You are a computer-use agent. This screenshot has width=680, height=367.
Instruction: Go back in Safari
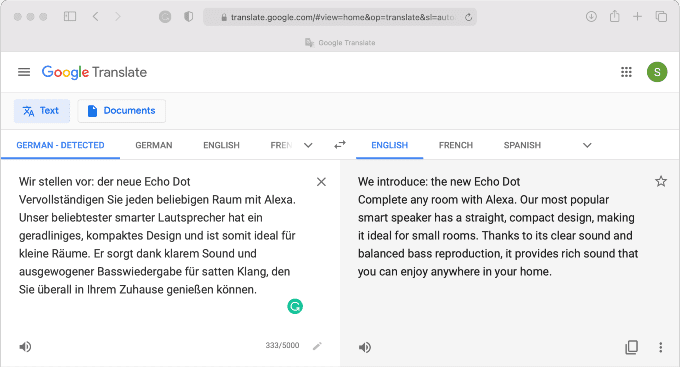tap(95, 16)
